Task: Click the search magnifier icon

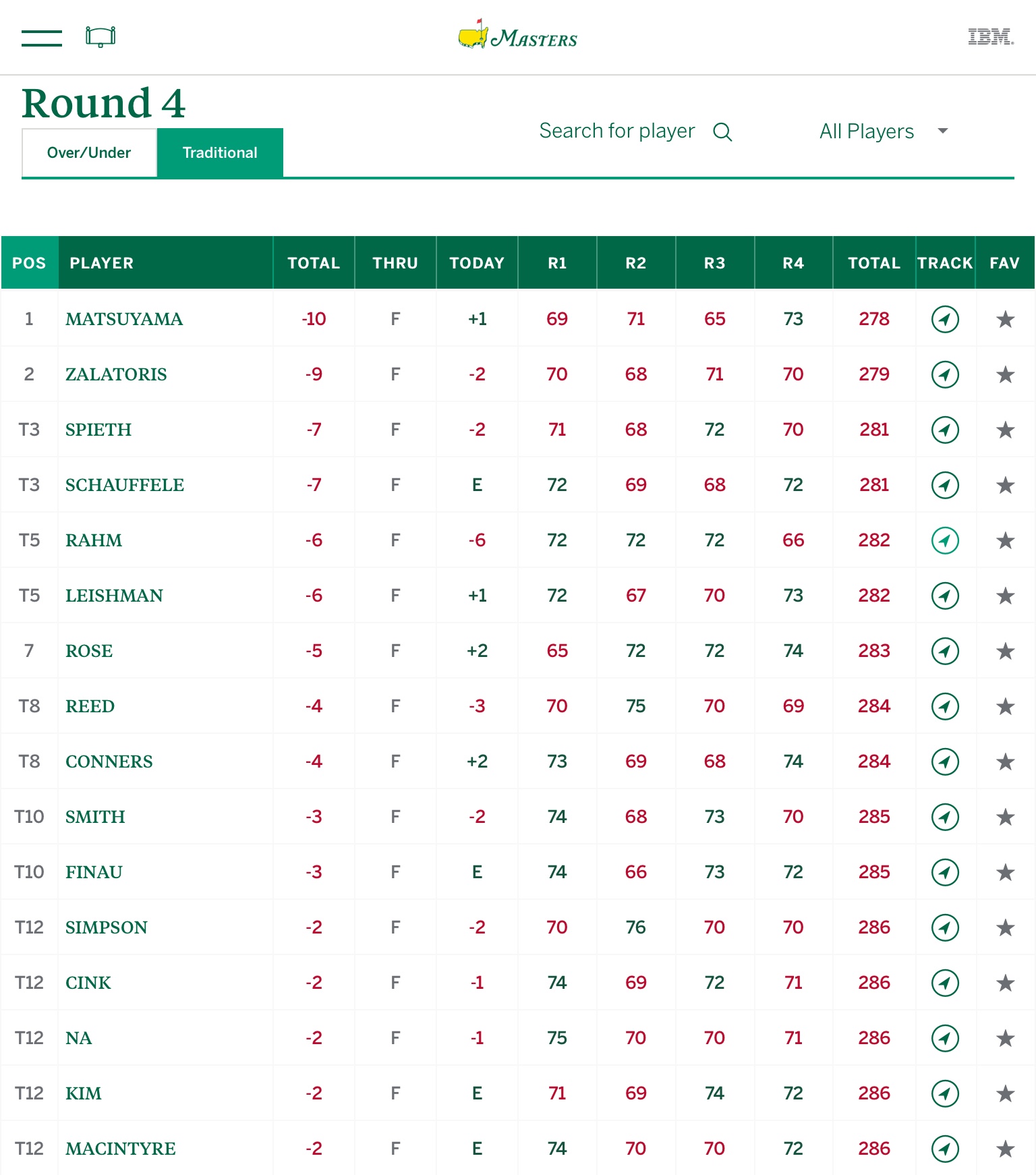Action: click(723, 132)
